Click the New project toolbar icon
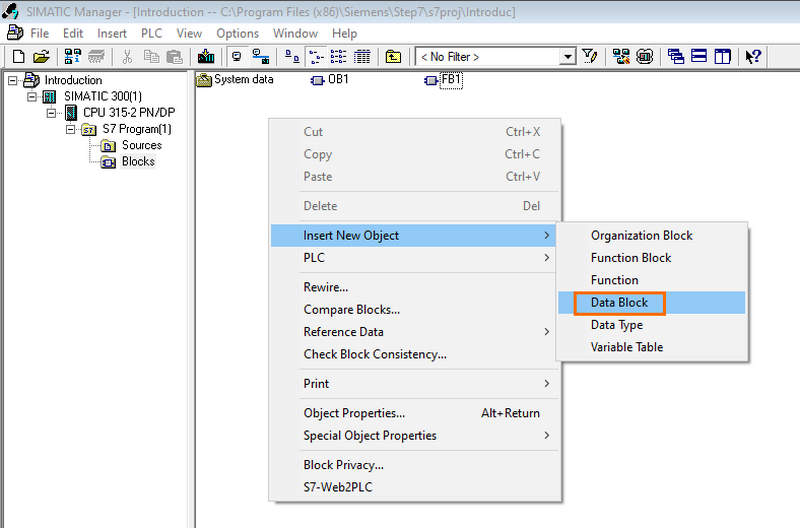Image resolution: width=800 pixels, height=528 pixels. tap(18, 56)
